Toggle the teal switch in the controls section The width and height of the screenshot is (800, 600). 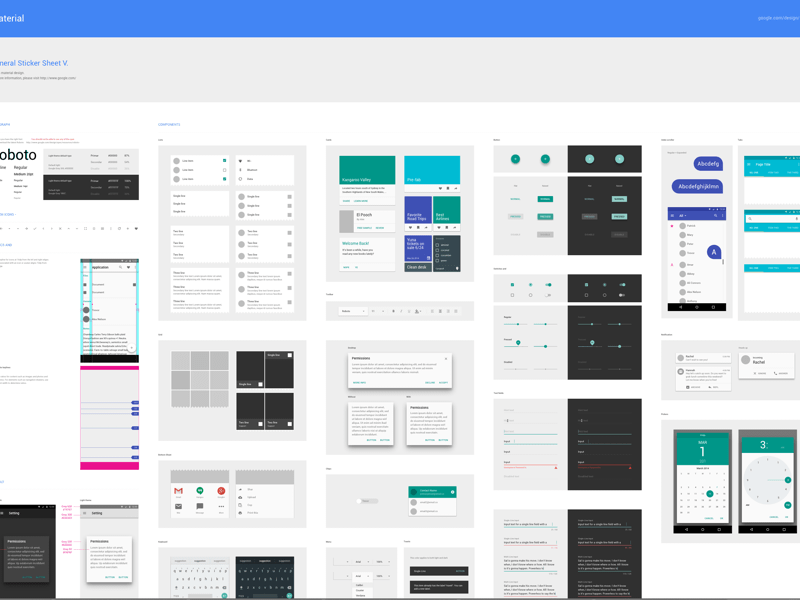click(548, 285)
